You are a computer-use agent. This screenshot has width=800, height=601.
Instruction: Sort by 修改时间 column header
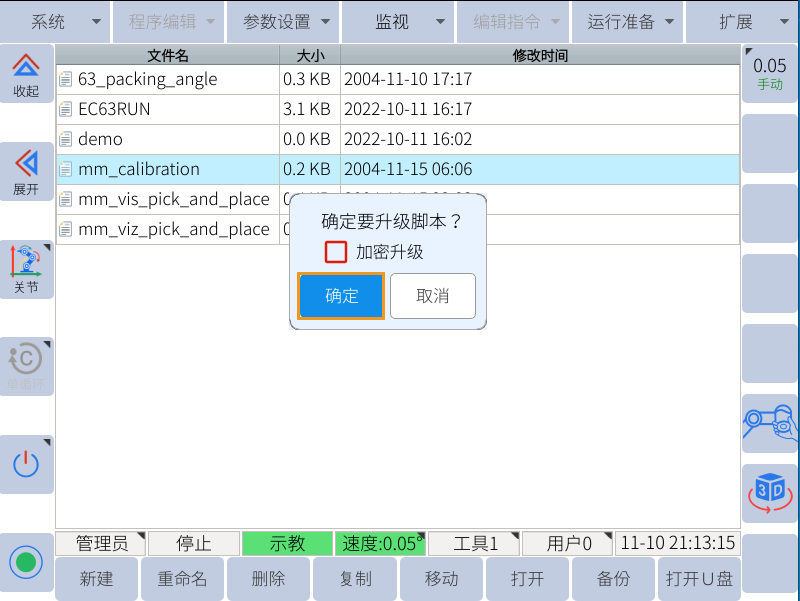[x=540, y=55]
